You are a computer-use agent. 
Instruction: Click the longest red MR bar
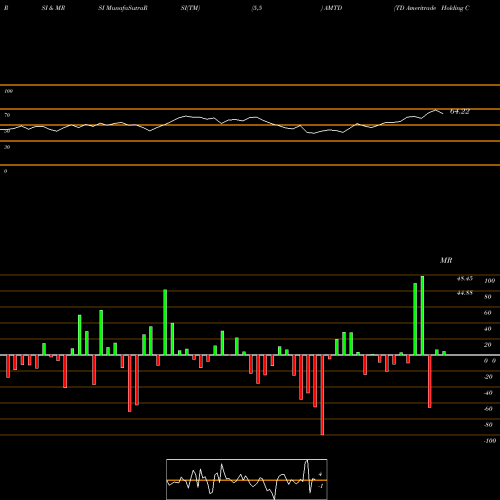322,395
